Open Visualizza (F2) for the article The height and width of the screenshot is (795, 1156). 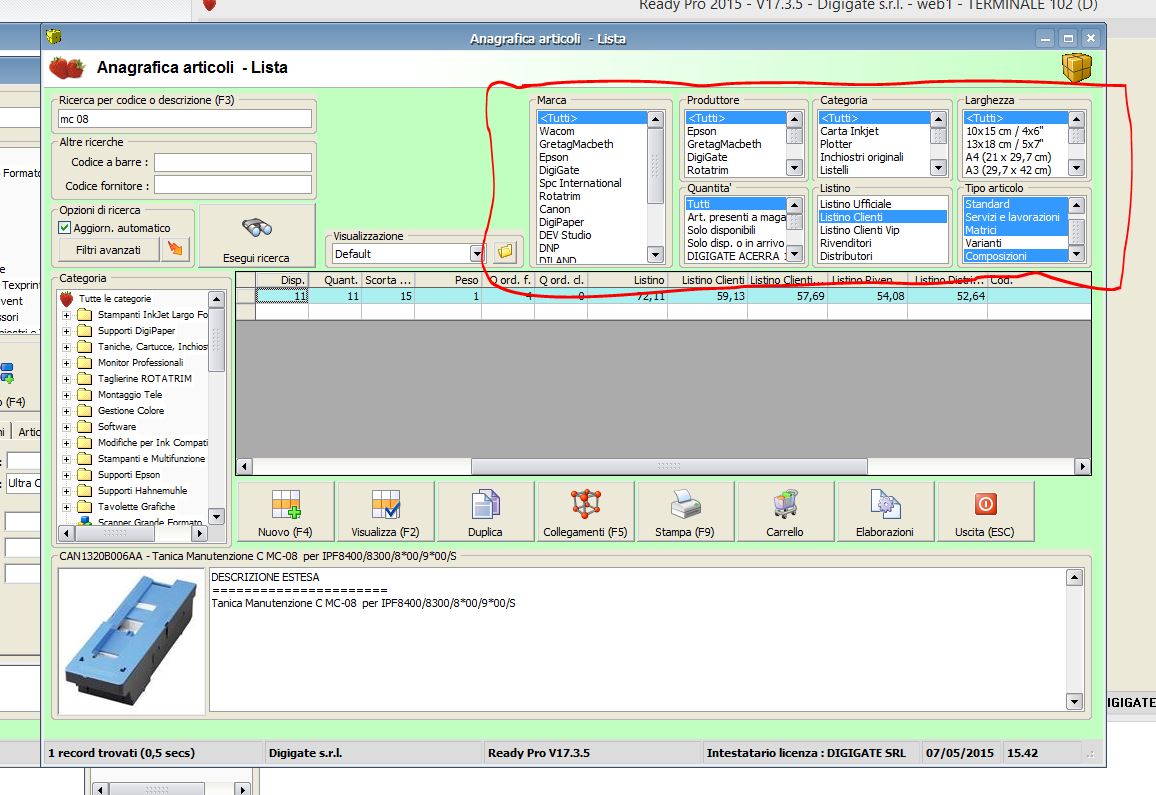pos(386,512)
